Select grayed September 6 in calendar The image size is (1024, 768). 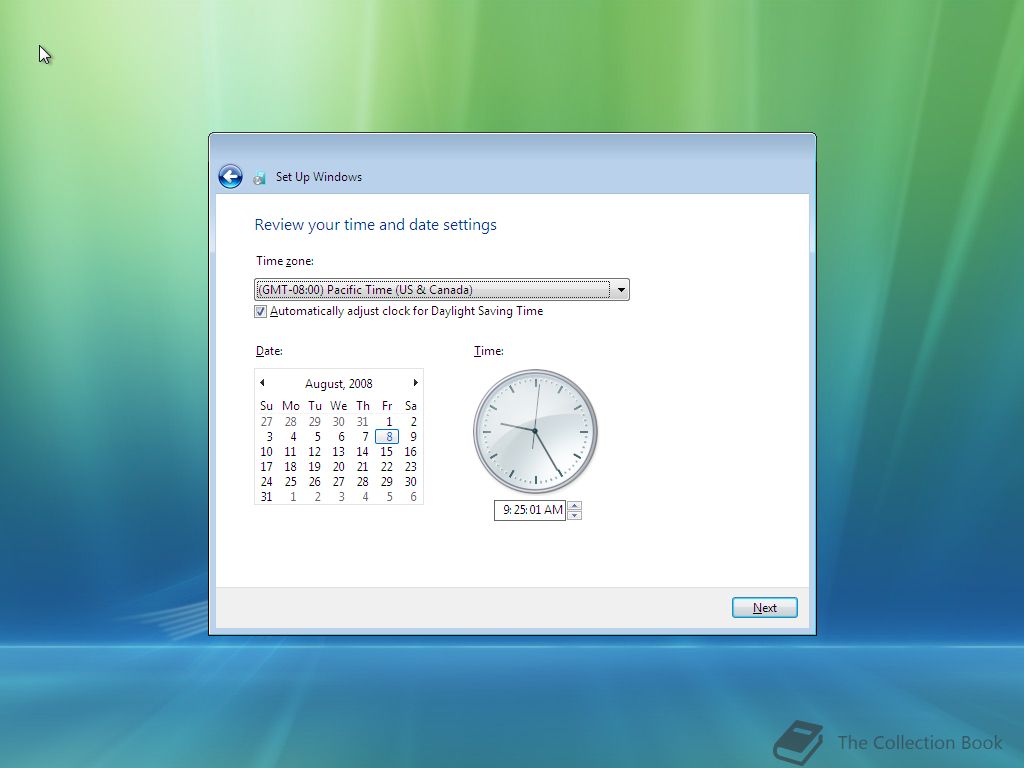413,497
